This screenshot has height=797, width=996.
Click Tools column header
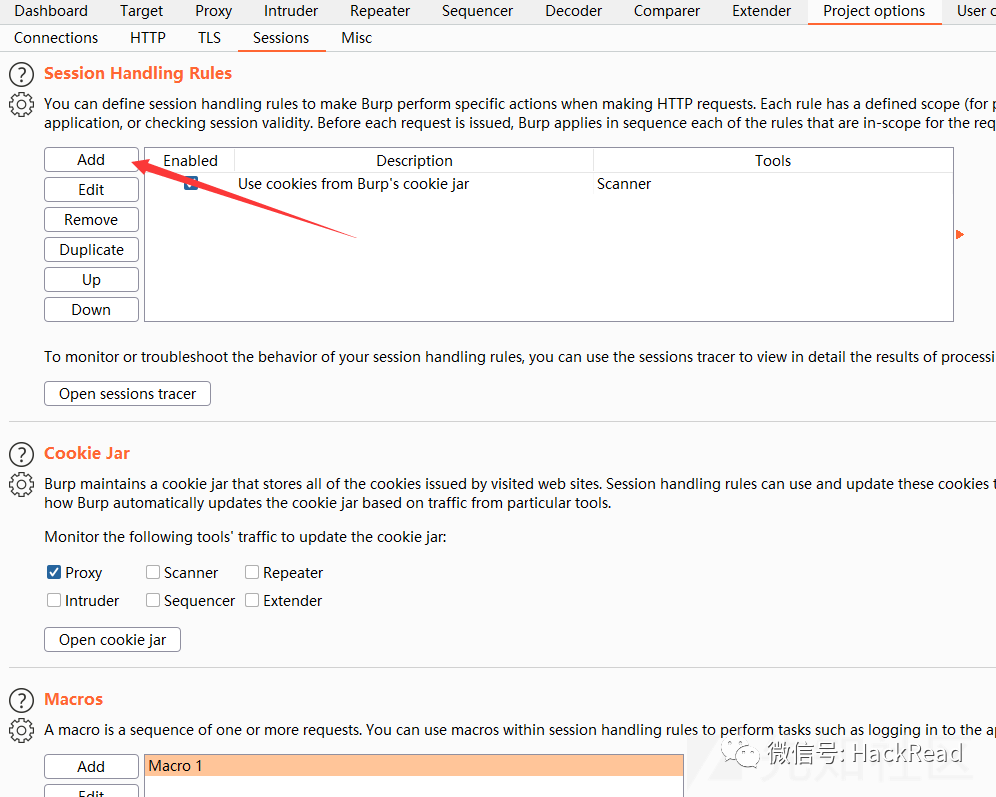(x=773, y=161)
